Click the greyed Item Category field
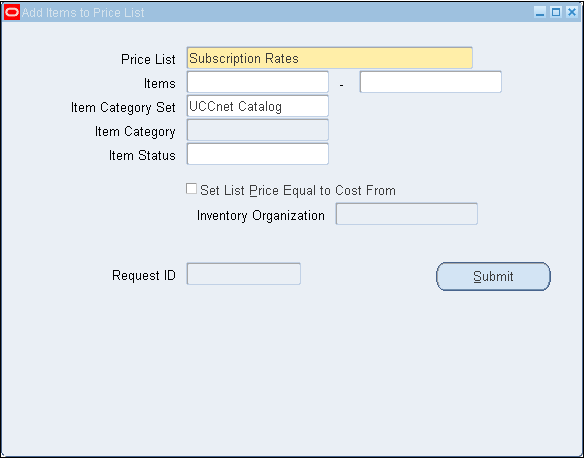This screenshot has height=458, width=584. click(258, 130)
